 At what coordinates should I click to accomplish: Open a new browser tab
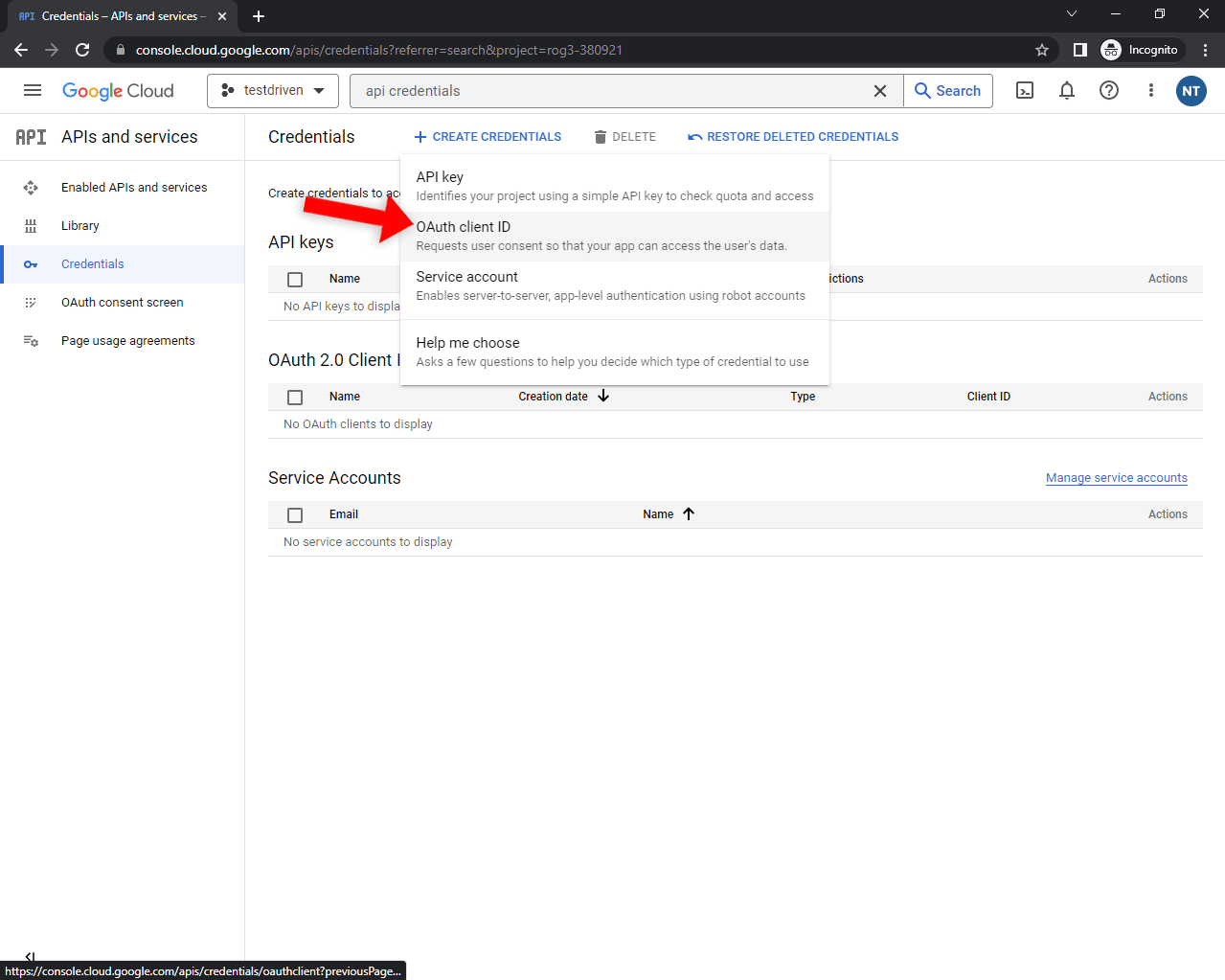259,16
